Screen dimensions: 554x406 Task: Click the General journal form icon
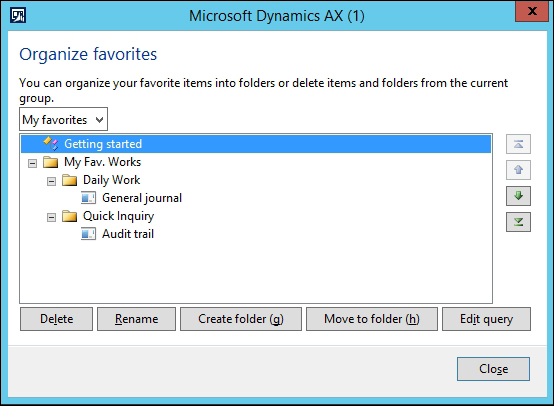pyautogui.click(x=88, y=198)
